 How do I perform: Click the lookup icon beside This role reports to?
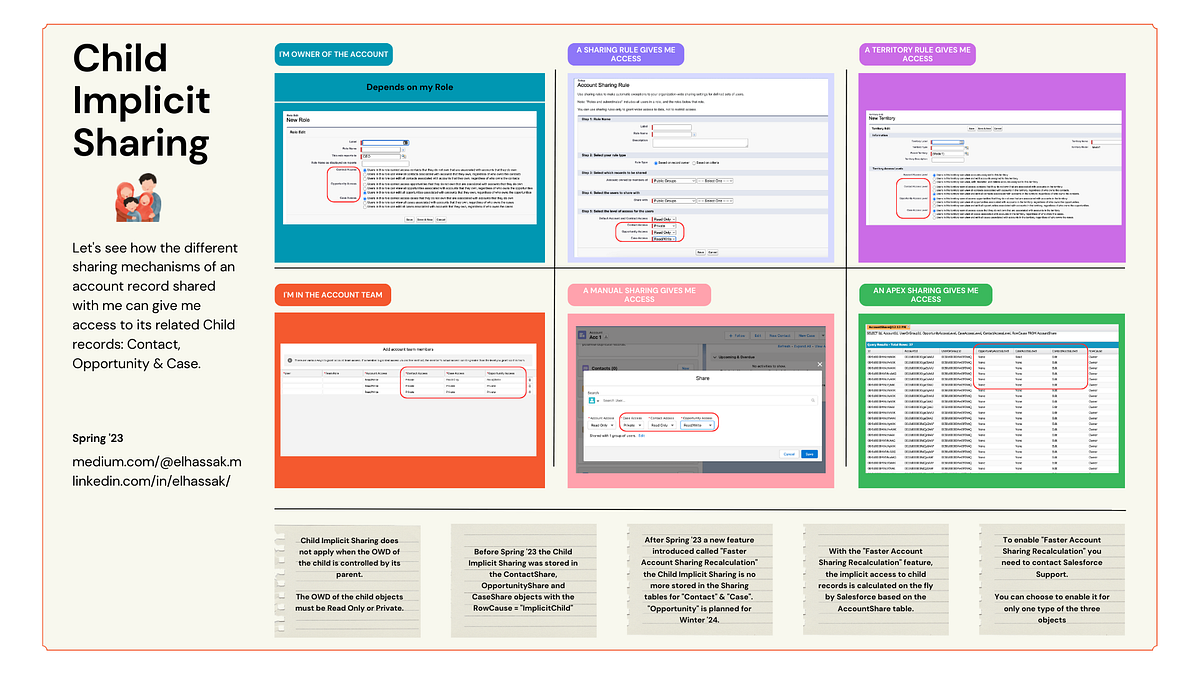click(x=404, y=156)
